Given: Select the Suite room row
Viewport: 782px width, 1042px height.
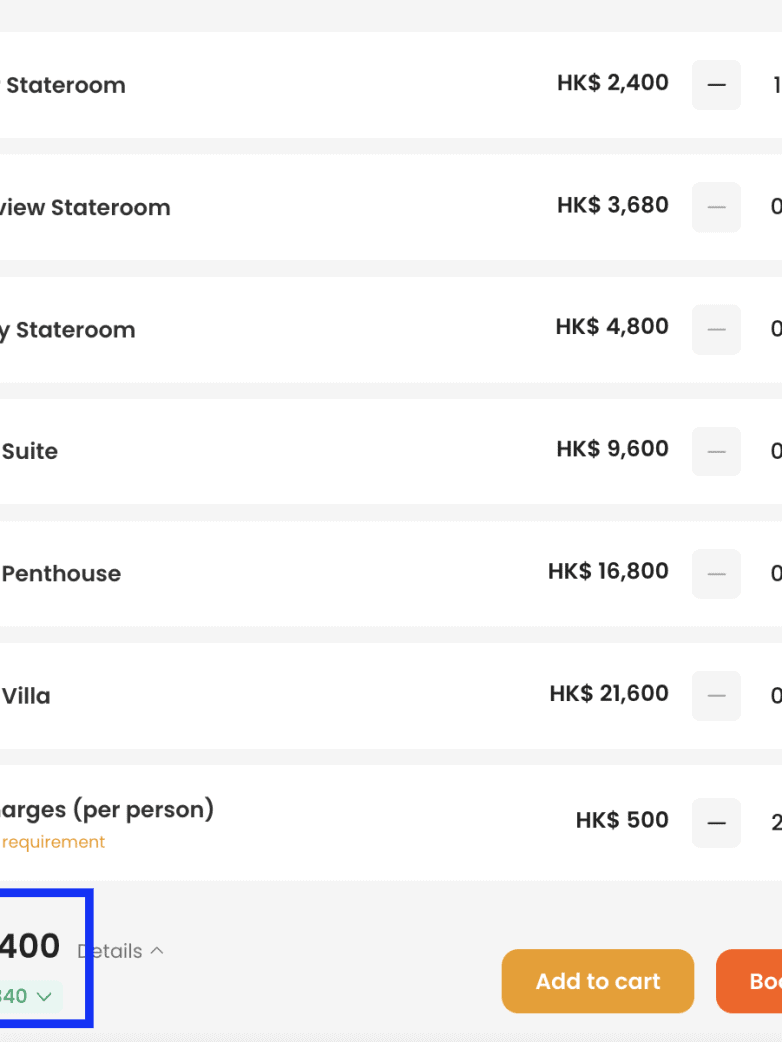Looking at the screenshot, I should tap(30, 451).
